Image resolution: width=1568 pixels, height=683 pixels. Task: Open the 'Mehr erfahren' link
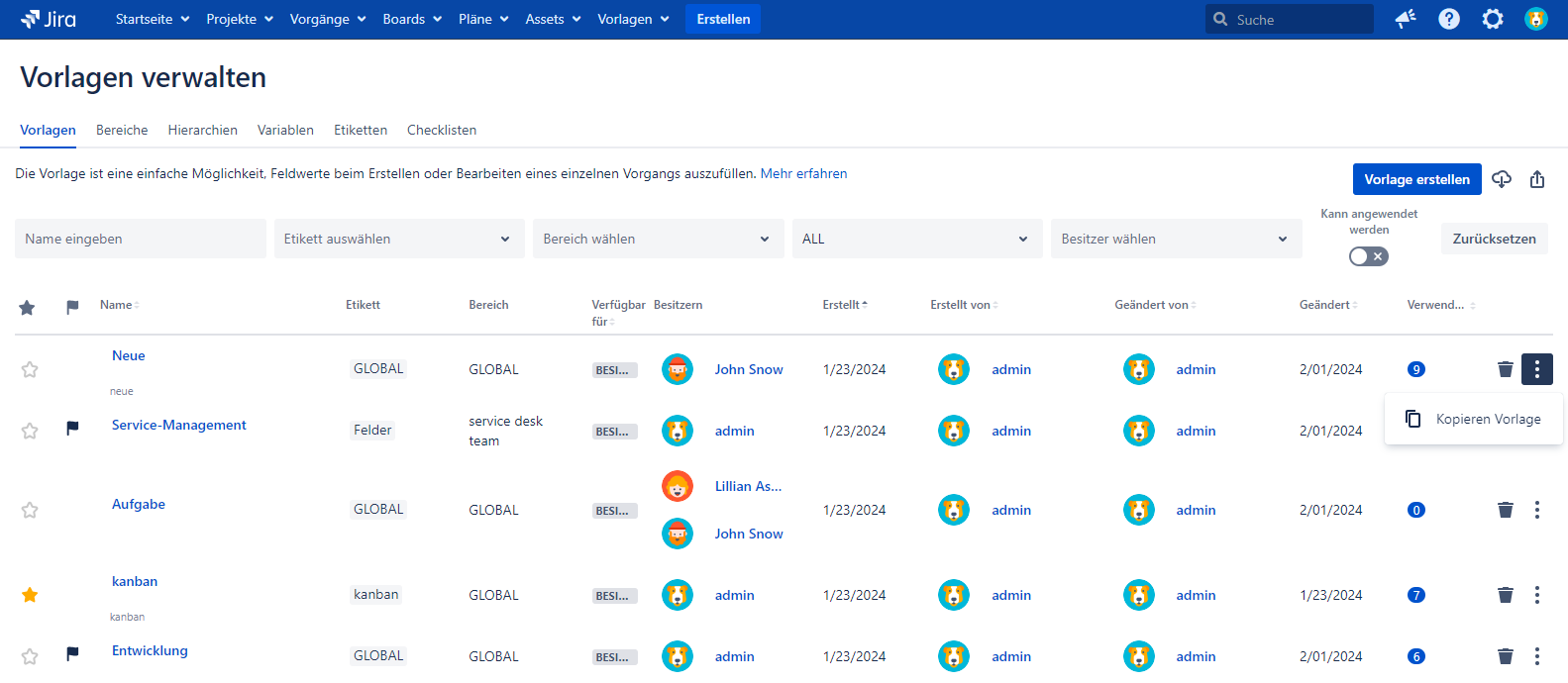coord(803,173)
